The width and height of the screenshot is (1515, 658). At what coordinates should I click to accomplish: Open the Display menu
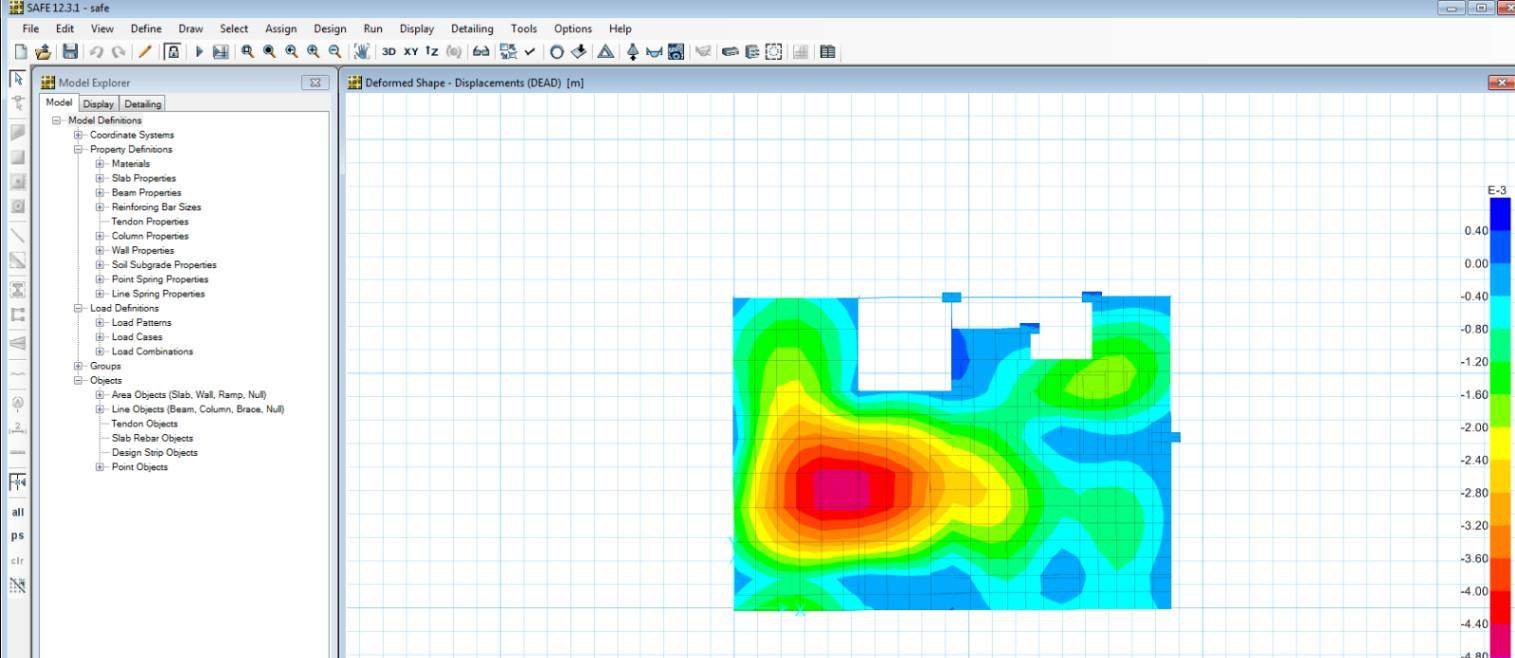tap(416, 29)
